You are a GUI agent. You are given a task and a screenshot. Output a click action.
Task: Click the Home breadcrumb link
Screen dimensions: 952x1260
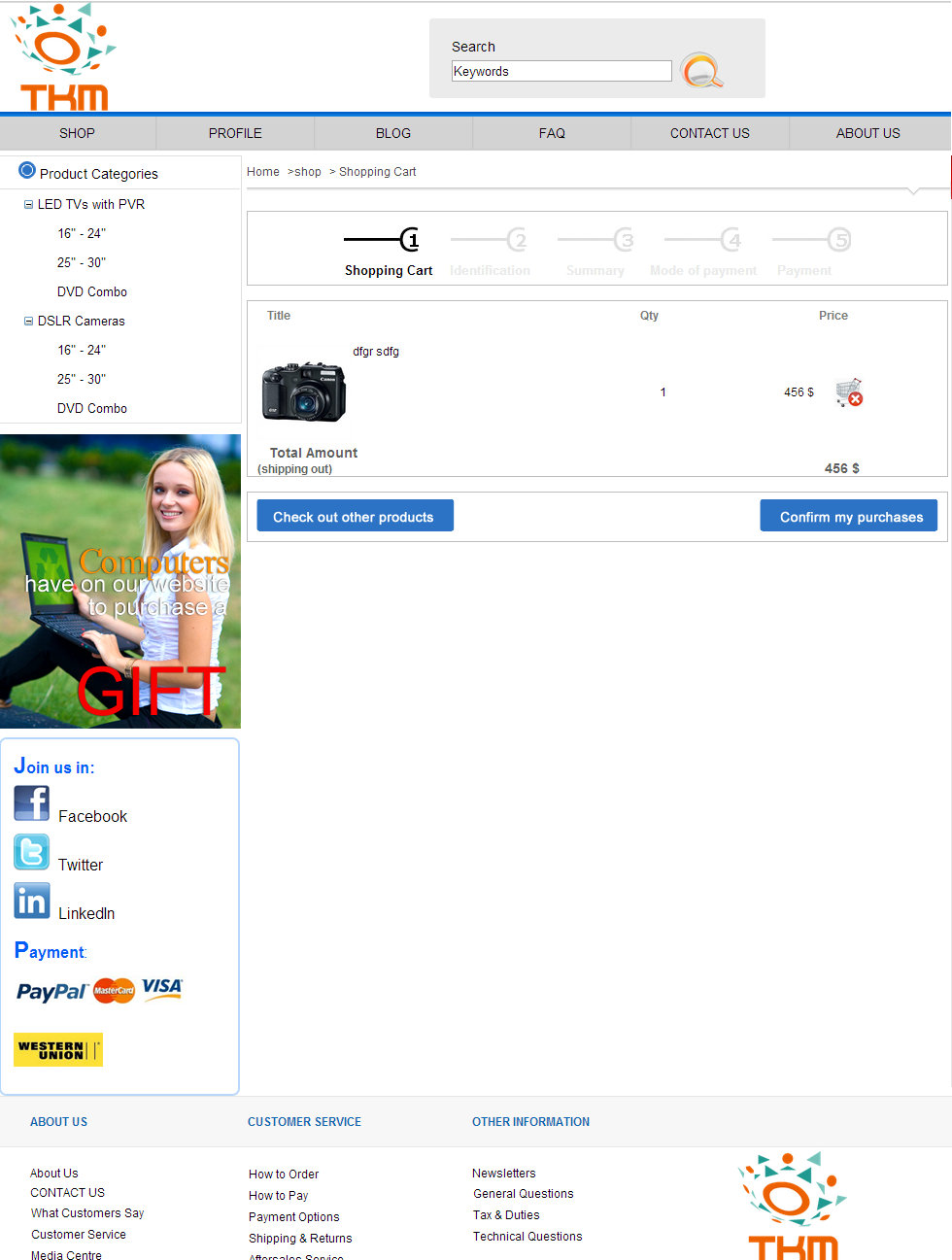pos(262,172)
